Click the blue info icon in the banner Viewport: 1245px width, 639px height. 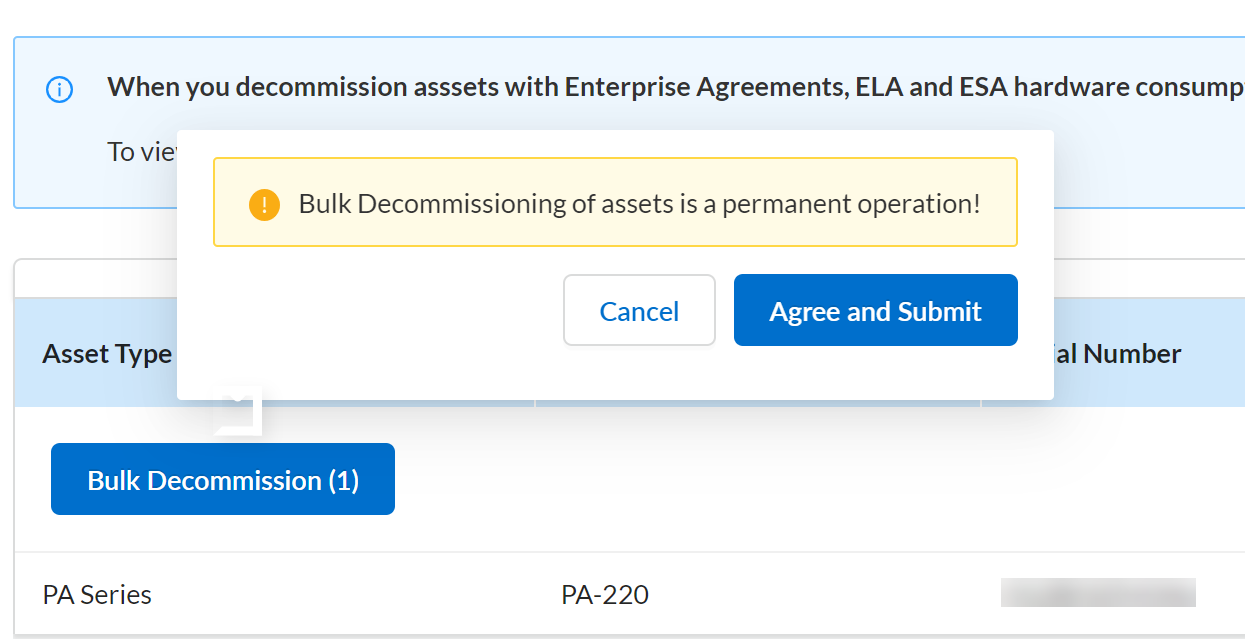[x=60, y=89]
